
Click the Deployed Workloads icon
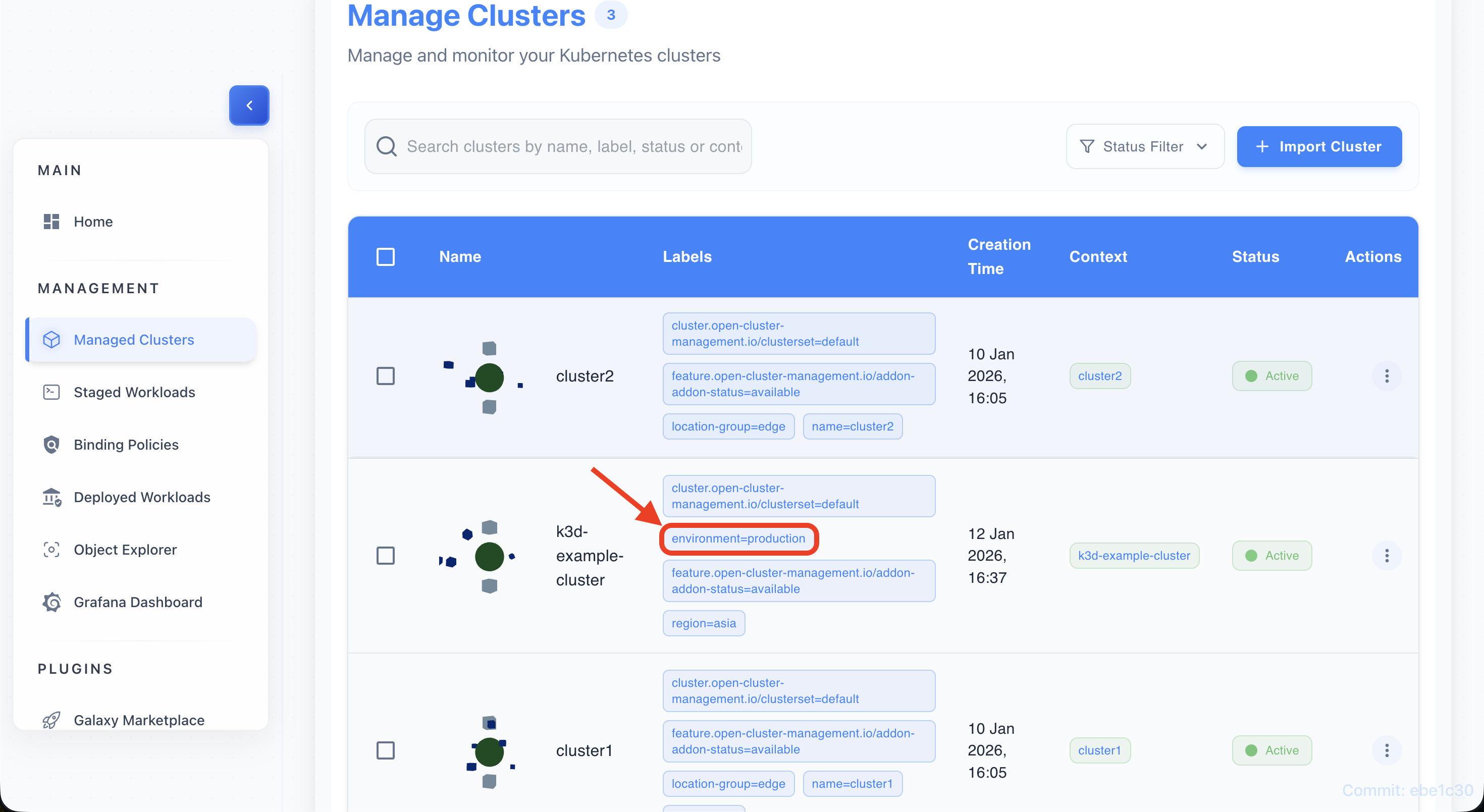51,497
